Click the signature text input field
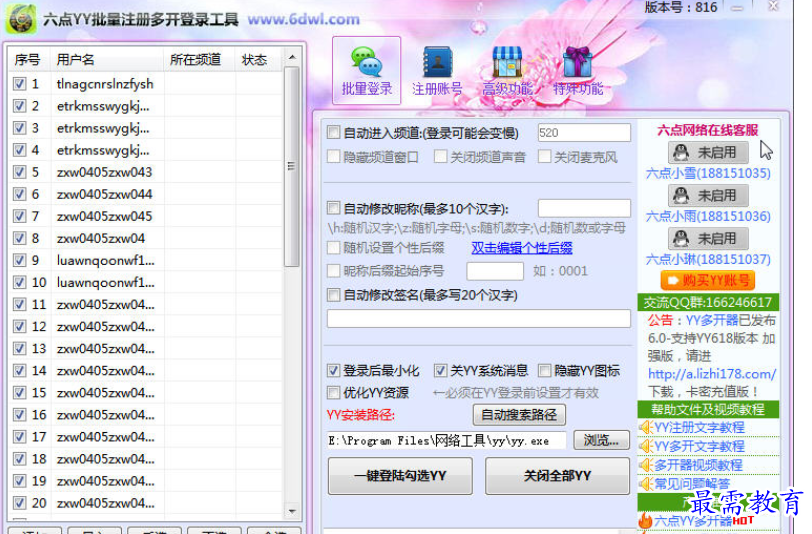This screenshot has width=812, height=534. (478, 318)
